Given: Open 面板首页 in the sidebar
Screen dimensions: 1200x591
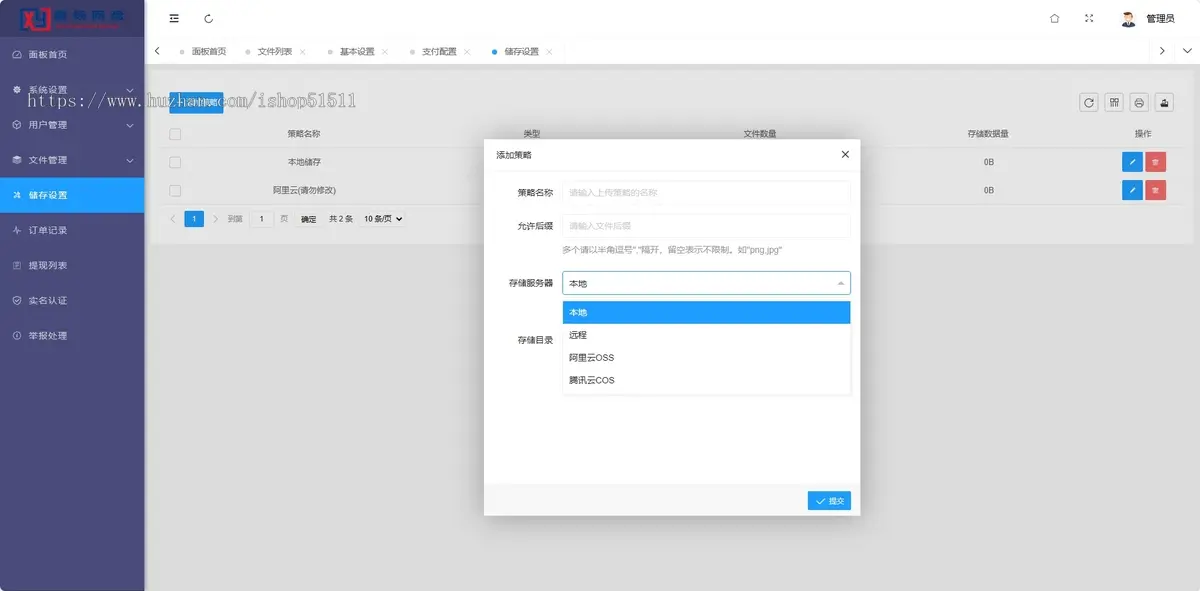Looking at the screenshot, I should 72,54.
